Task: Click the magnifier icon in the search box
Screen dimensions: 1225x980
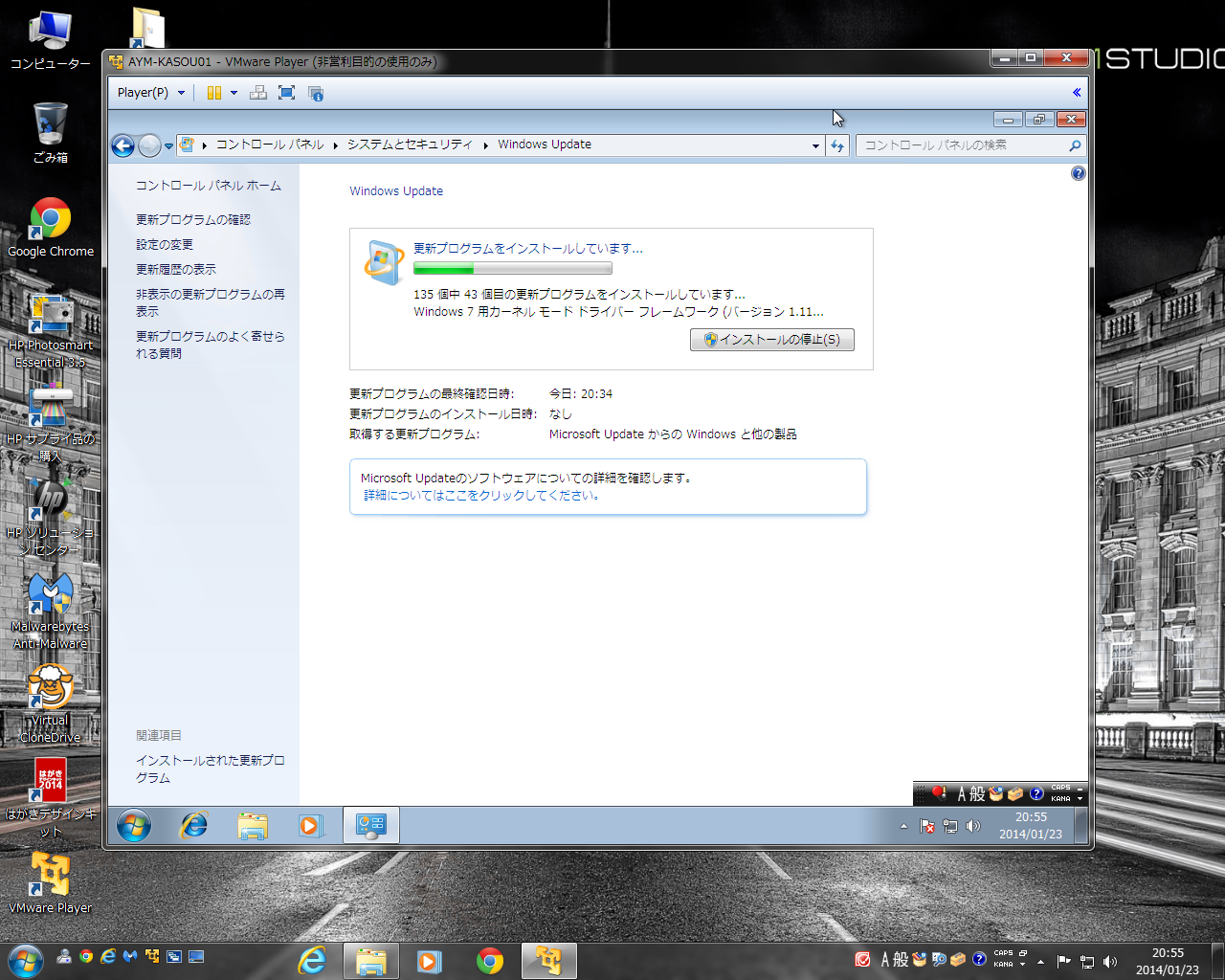Action: [x=1075, y=145]
